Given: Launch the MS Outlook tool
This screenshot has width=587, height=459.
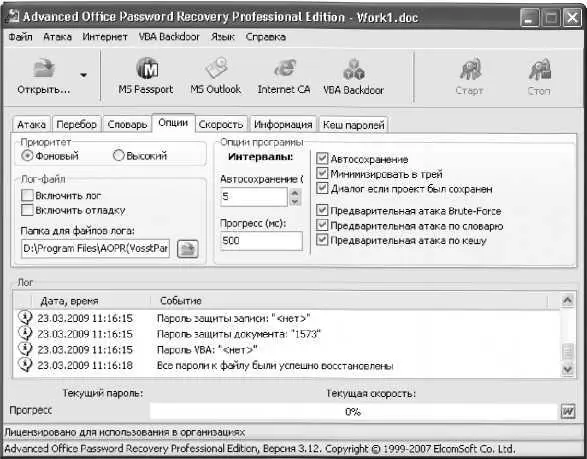Looking at the screenshot, I should tap(216, 76).
